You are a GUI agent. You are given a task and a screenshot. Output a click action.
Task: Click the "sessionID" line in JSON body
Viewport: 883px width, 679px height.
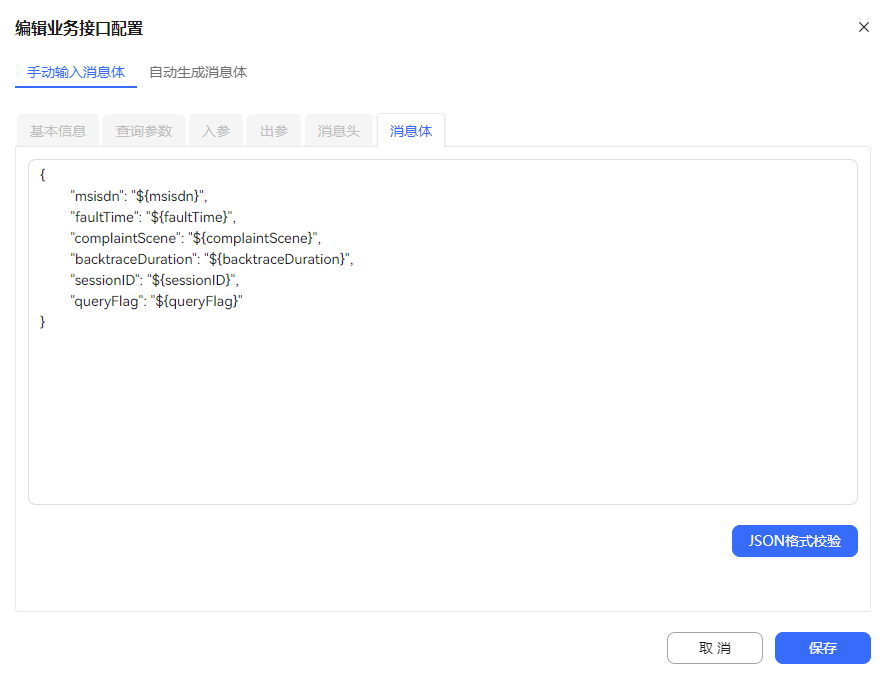tap(154, 280)
